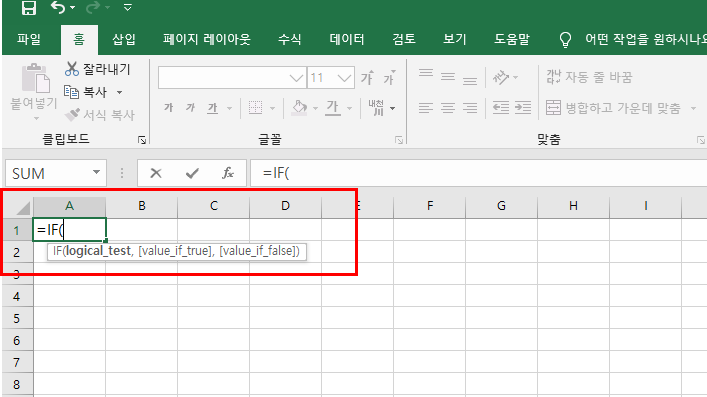
Task: Click the text orientation icon
Action: pos(501,78)
